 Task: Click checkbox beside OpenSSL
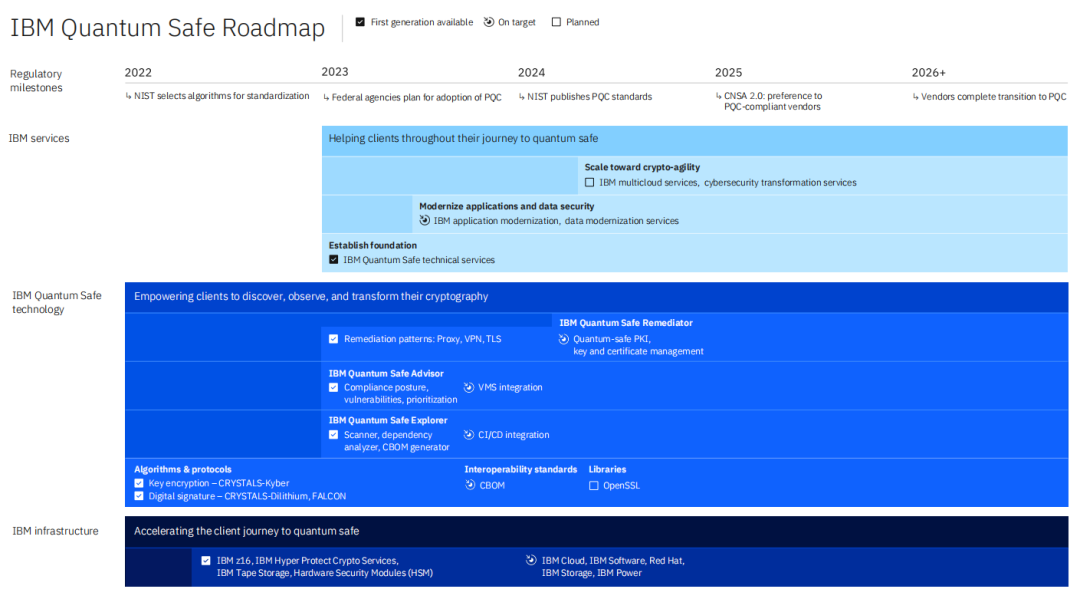pyautogui.click(x=594, y=485)
